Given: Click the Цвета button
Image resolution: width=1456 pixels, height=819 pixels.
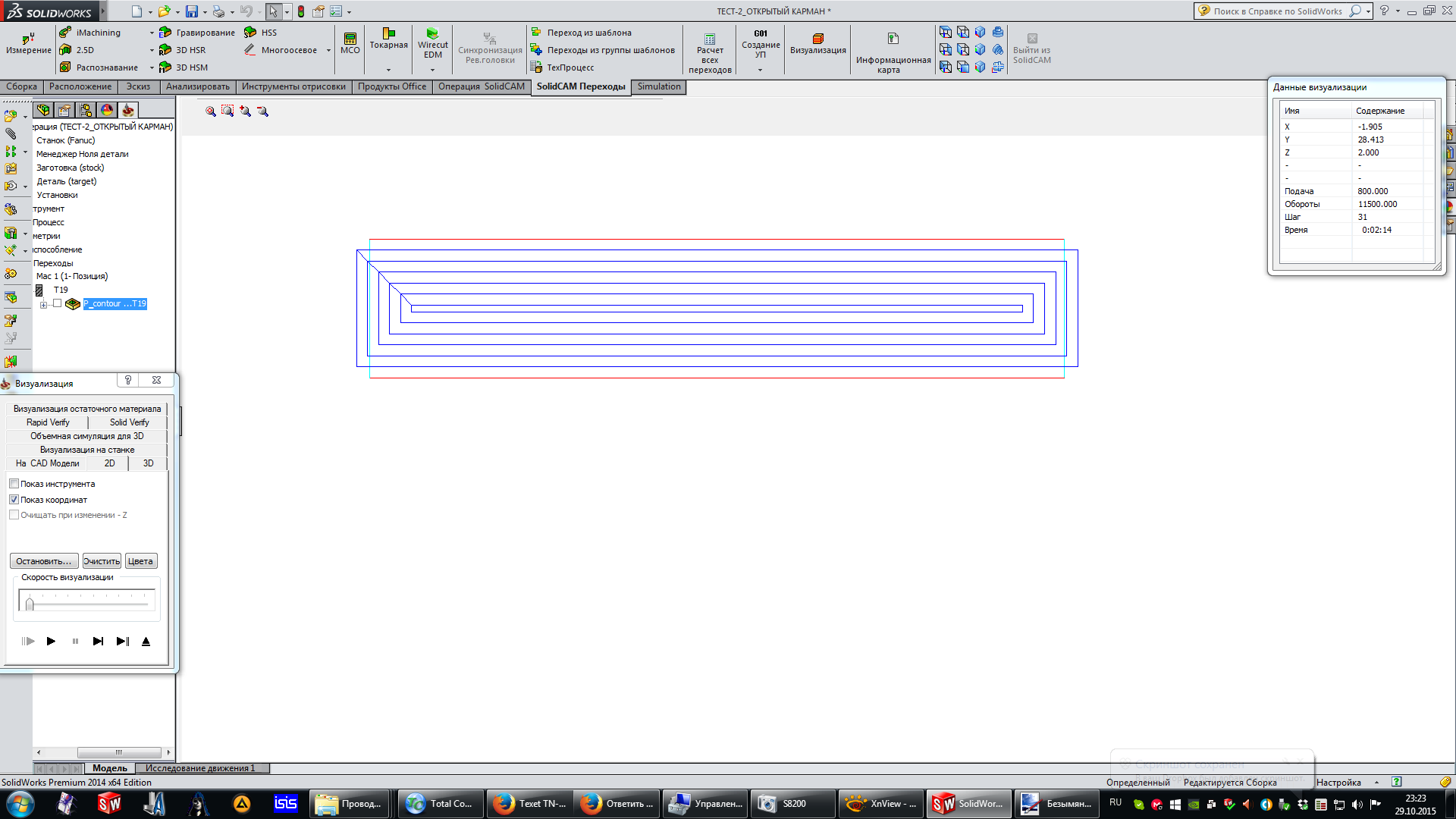Looking at the screenshot, I should pos(140,561).
